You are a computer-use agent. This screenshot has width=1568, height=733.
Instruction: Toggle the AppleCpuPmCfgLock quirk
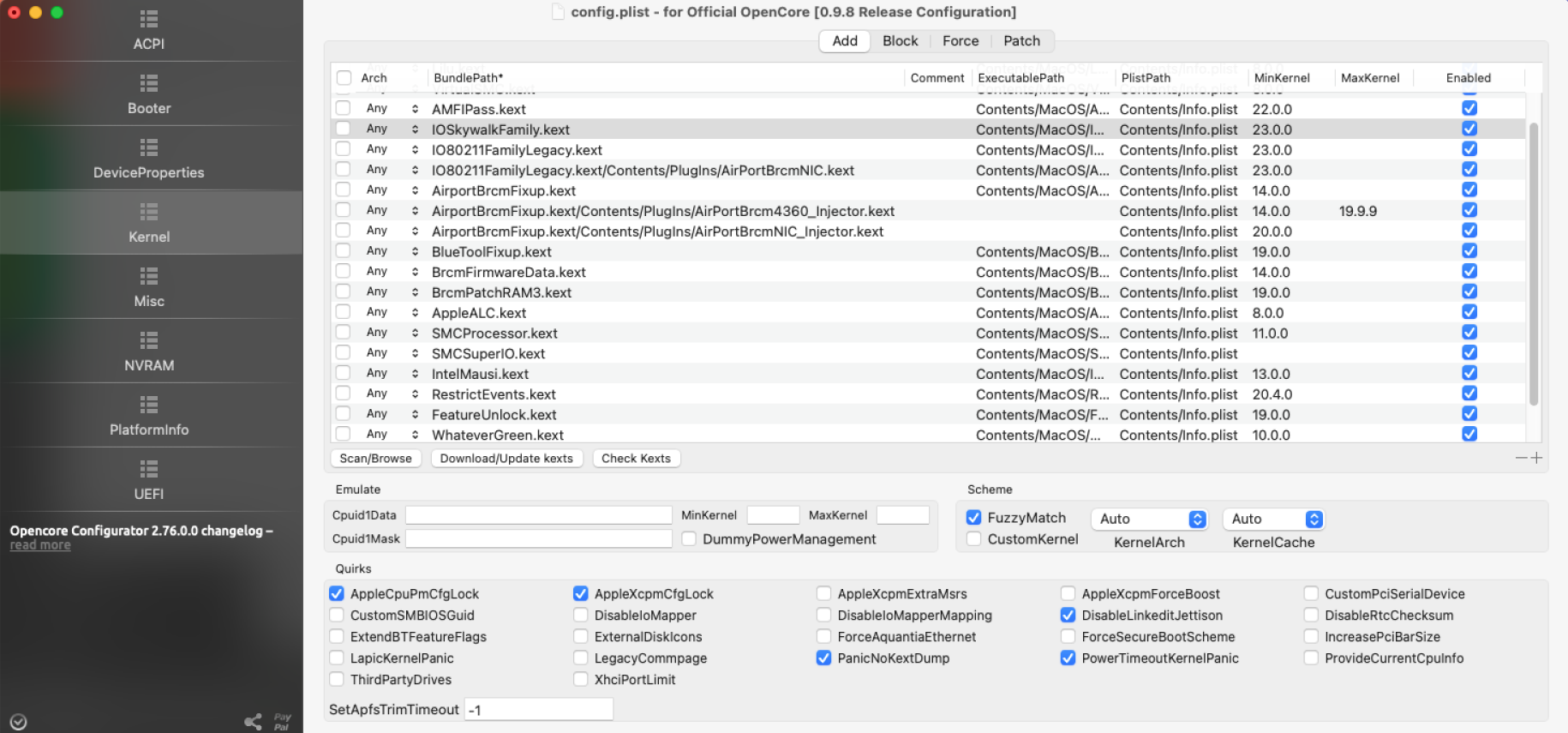tap(337, 593)
